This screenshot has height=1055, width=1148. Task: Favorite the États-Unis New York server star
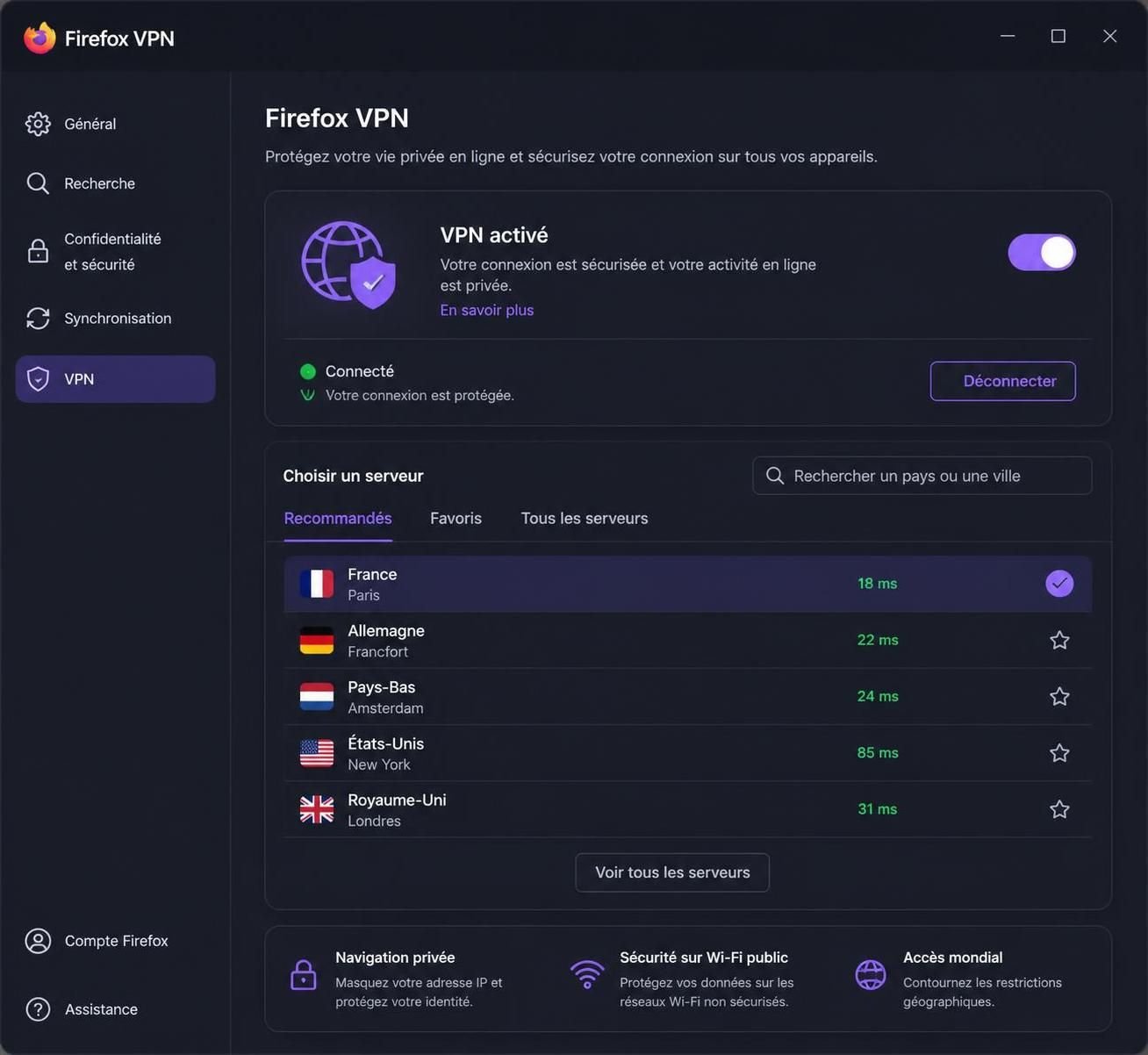pos(1059,753)
